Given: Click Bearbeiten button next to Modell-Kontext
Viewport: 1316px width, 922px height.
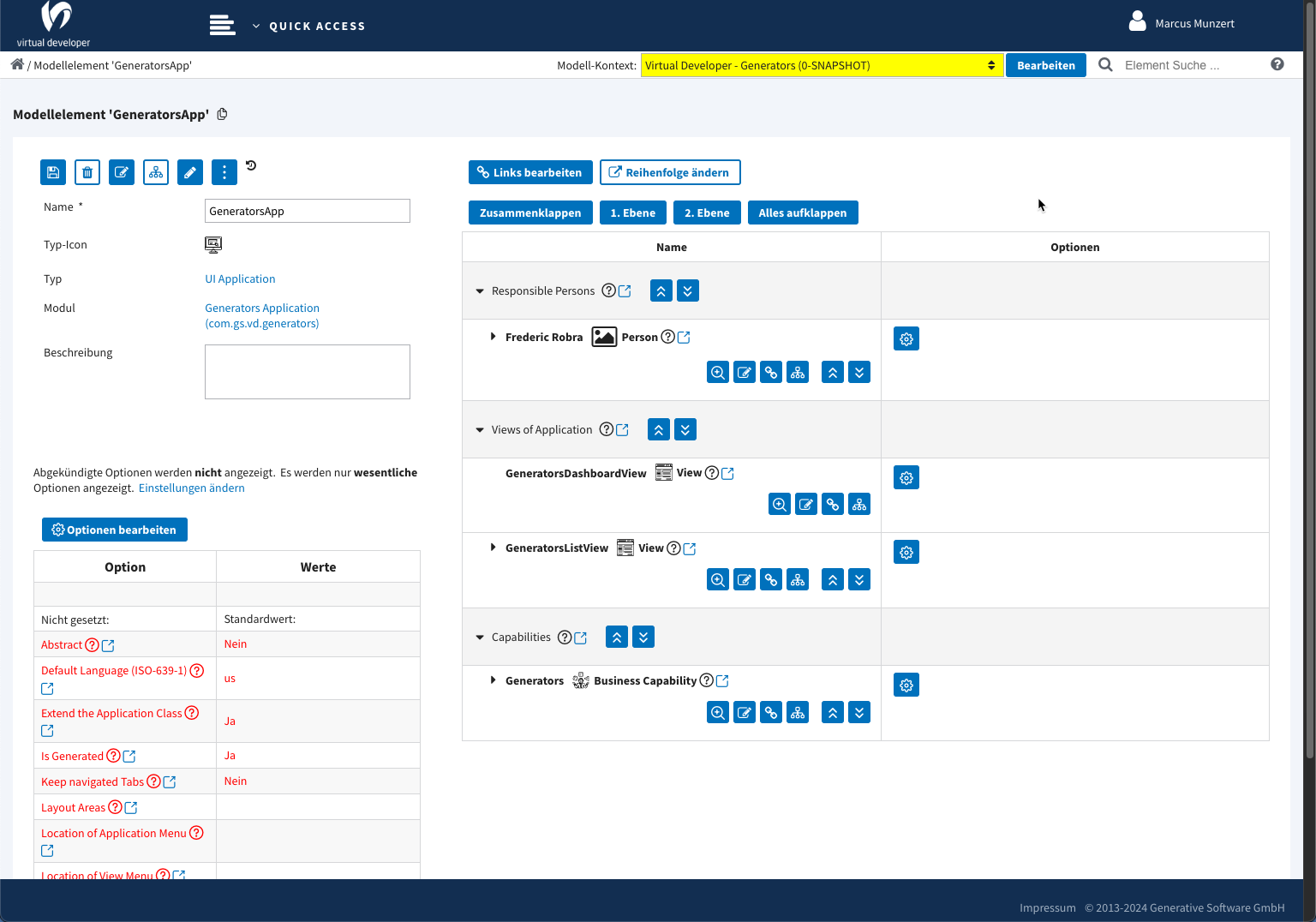Looking at the screenshot, I should coord(1045,65).
